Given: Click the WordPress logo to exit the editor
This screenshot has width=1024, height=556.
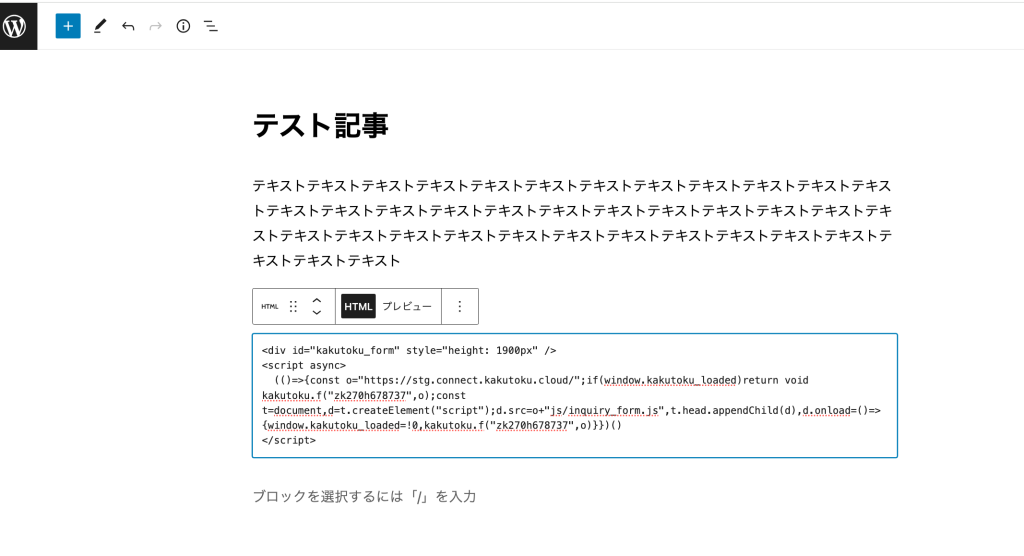Looking at the screenshot, I should [x=18, y=26].
